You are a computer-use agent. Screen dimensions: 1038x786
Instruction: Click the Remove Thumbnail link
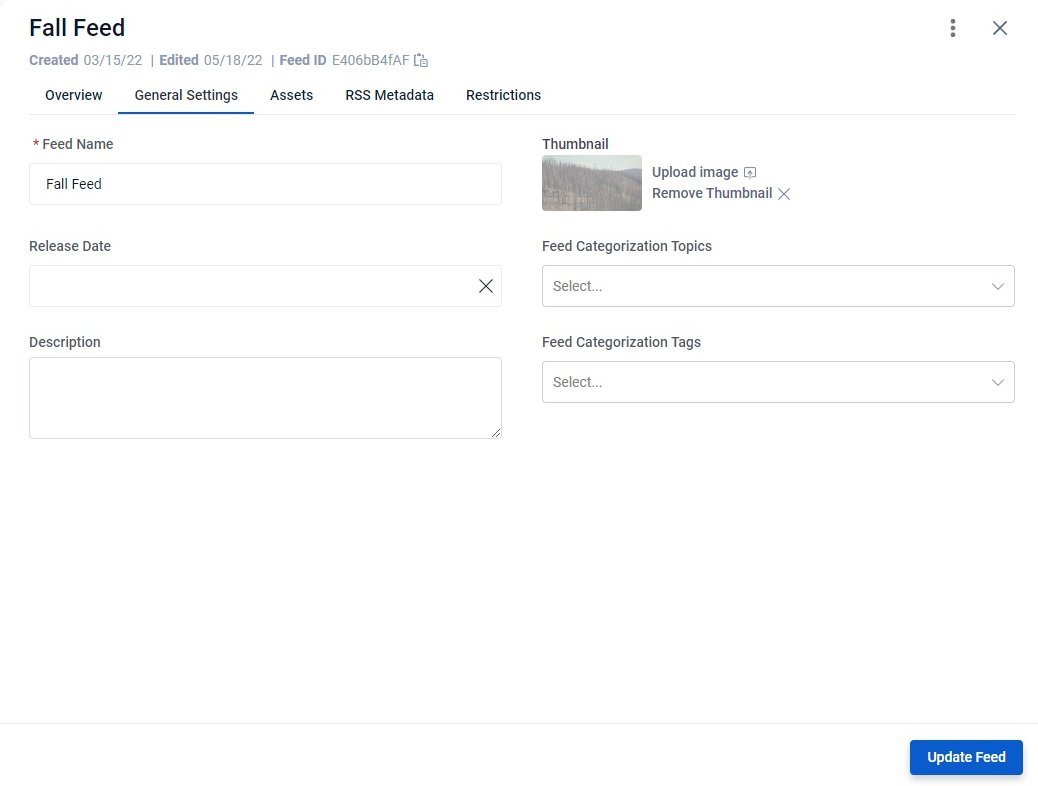click(x=711, y=193)
